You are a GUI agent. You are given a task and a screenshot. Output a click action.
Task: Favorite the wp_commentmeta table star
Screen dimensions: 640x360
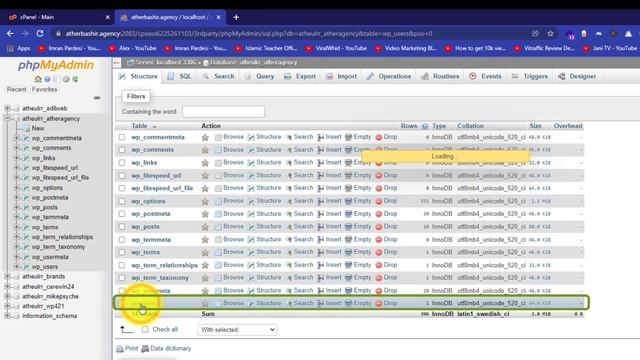click(205, 138)
